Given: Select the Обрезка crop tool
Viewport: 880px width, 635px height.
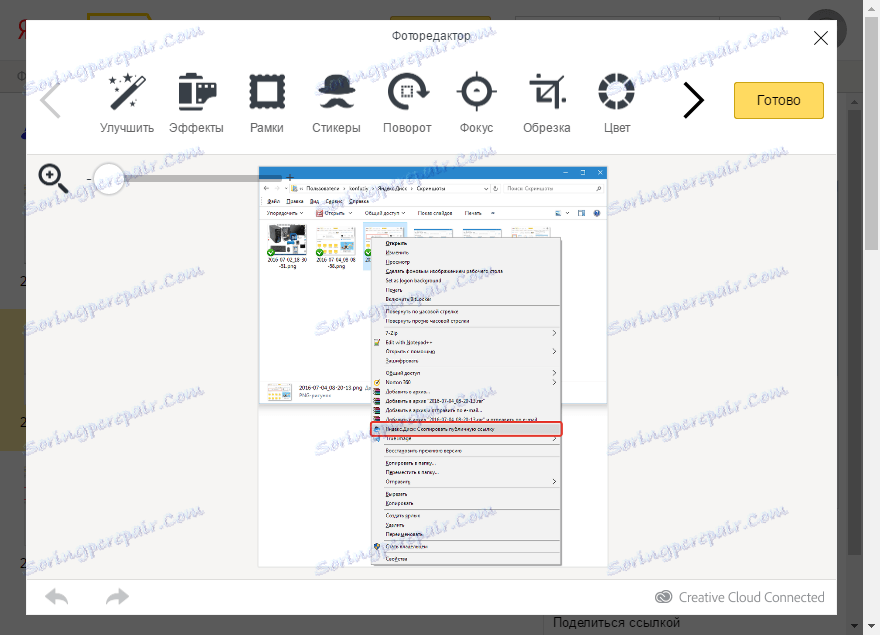Looking at the screenshot, I should (547, 103).
